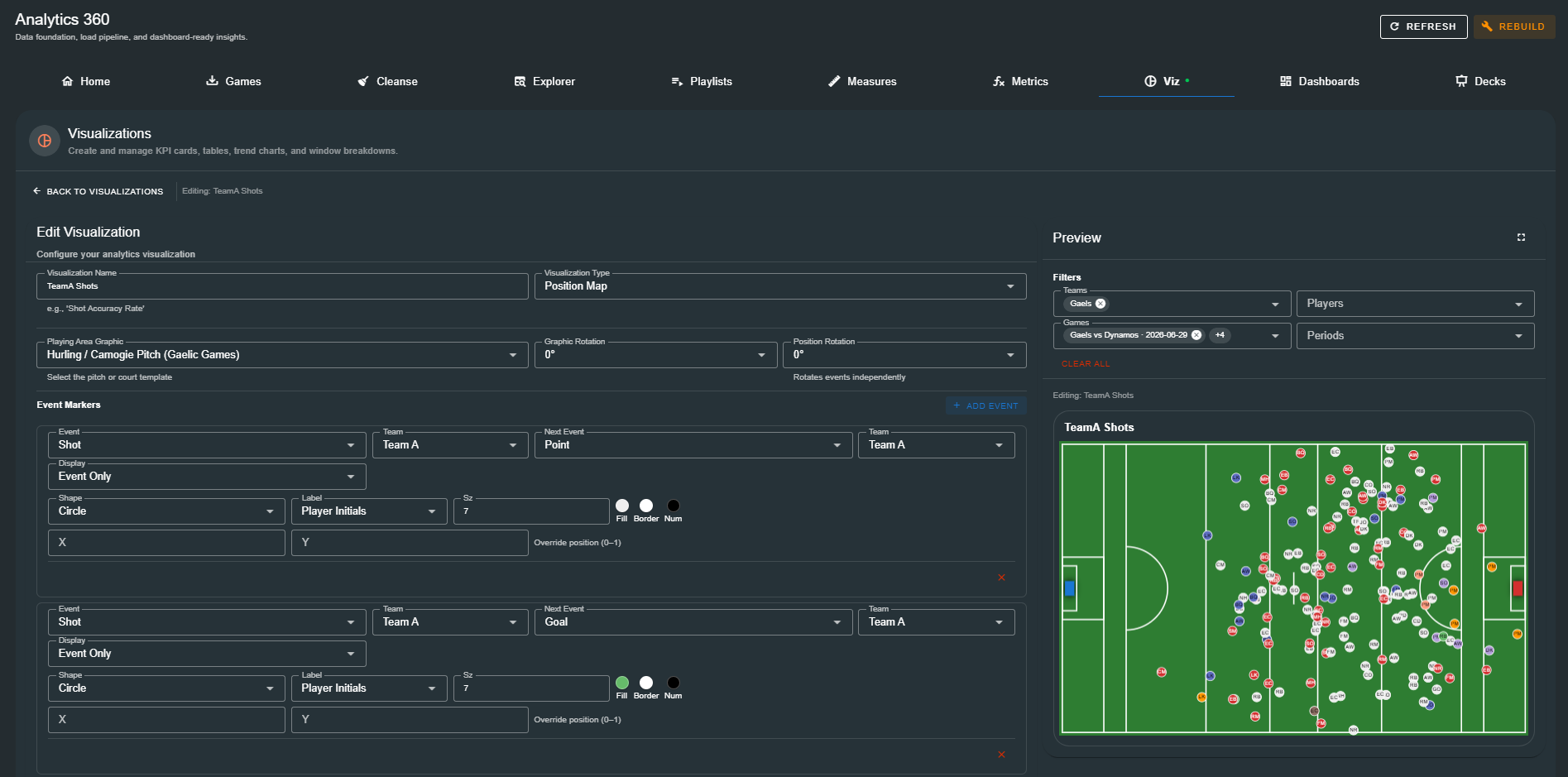Click the ADD EVENT button
The width and height of the screenshot is (1568, 777).
pos(985,405)
